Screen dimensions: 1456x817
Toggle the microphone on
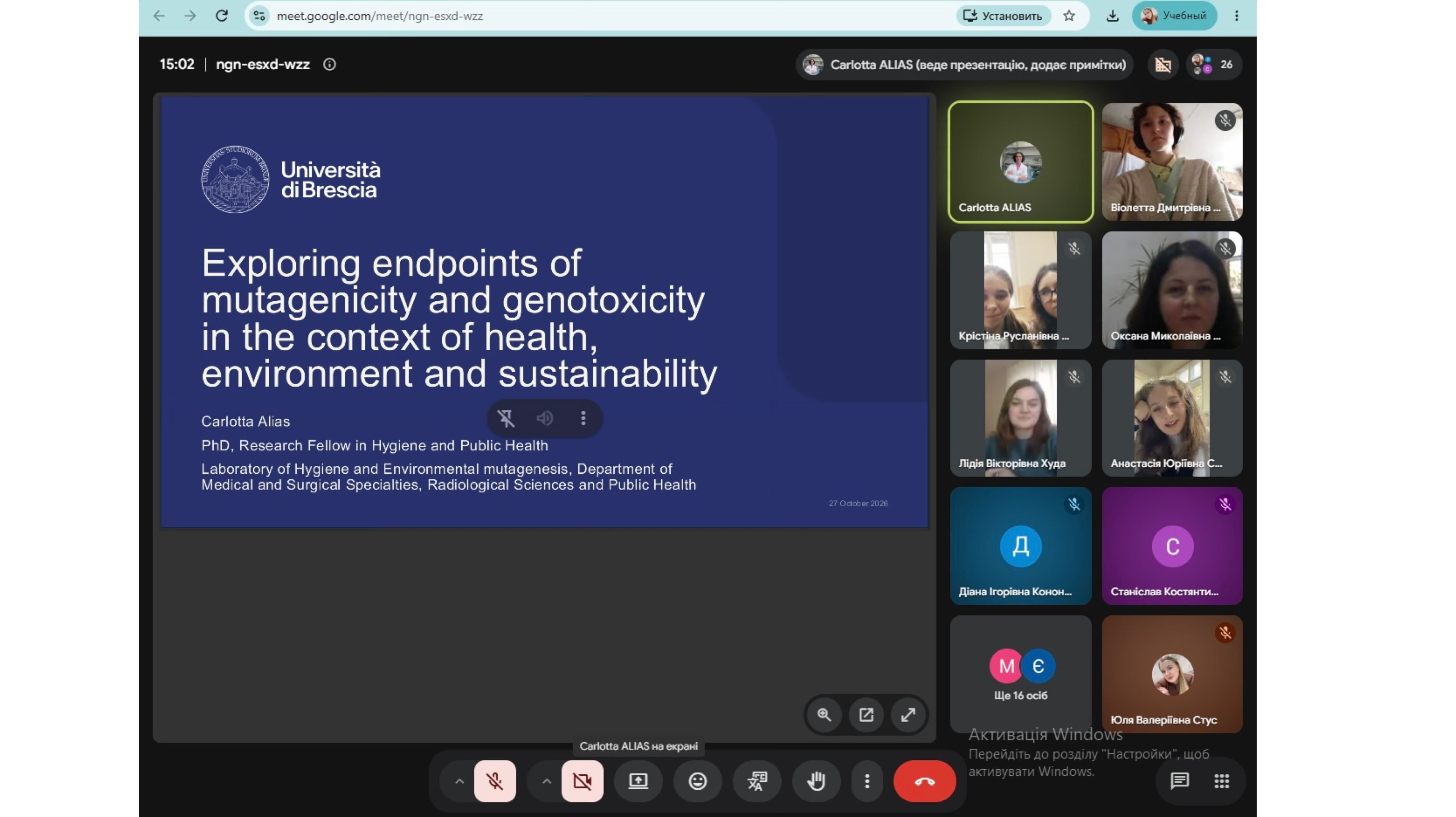[x=494, y=781]
